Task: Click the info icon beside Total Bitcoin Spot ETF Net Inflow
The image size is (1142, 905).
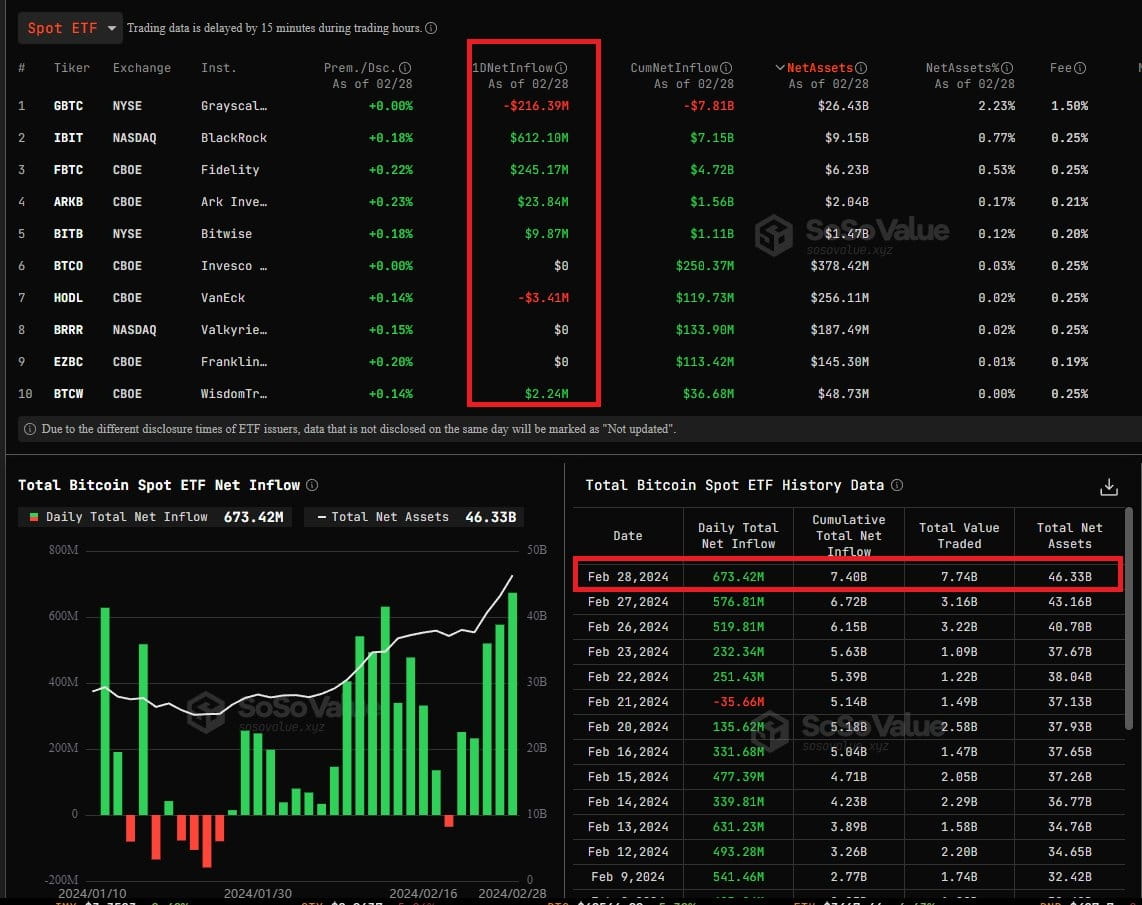Action: (x=311, y=485)
